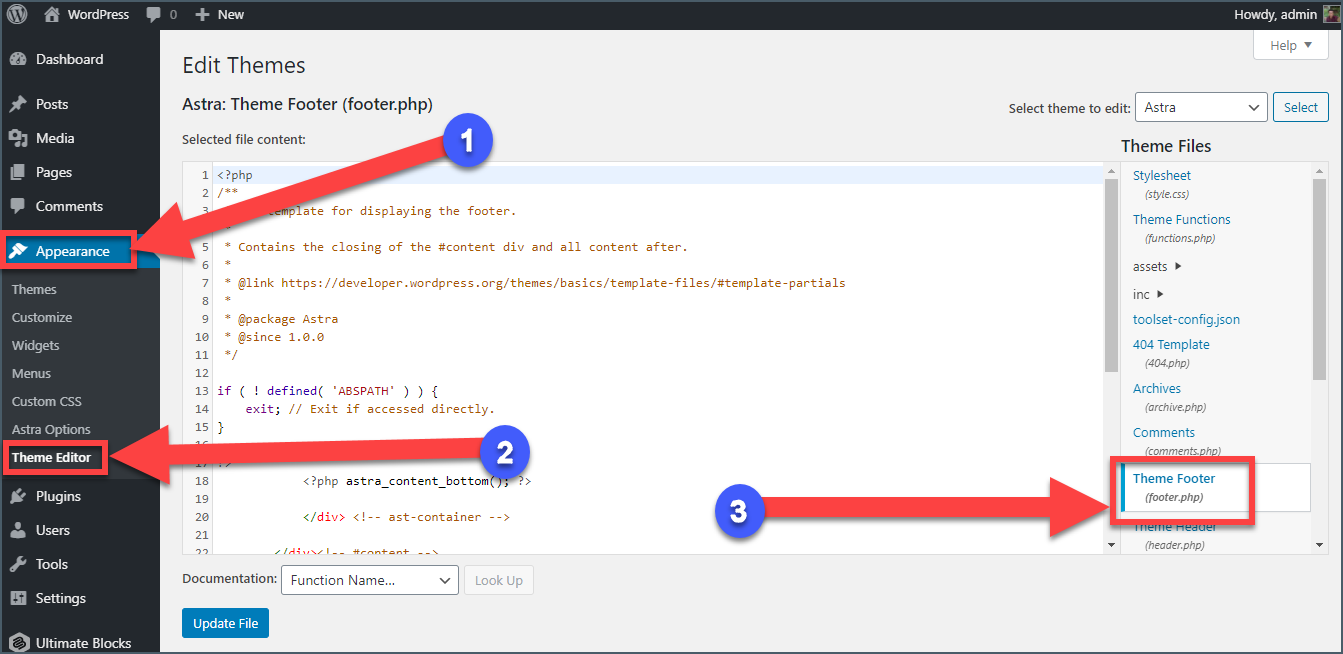Open the home icon site link

click(52, 14)
